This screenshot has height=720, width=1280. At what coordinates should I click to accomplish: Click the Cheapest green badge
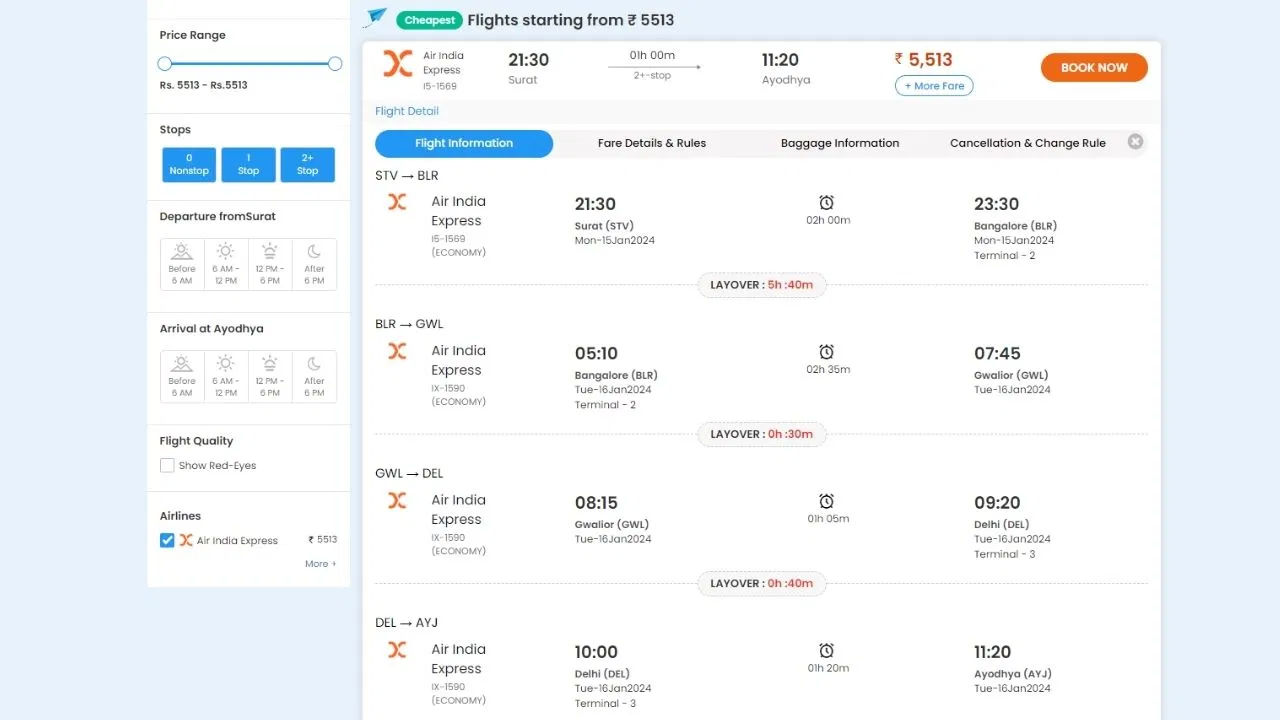point(430,20)
